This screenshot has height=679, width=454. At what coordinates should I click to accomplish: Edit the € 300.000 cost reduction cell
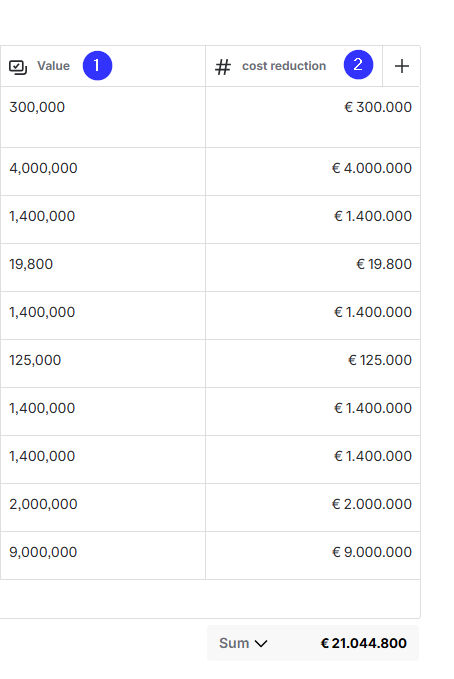coord(313,117)
